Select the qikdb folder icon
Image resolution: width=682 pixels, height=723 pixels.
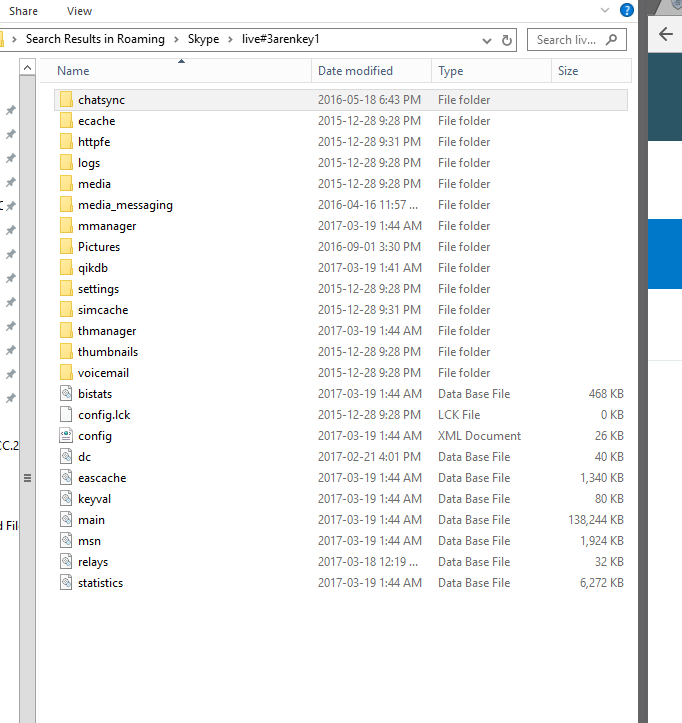point(66,267)
